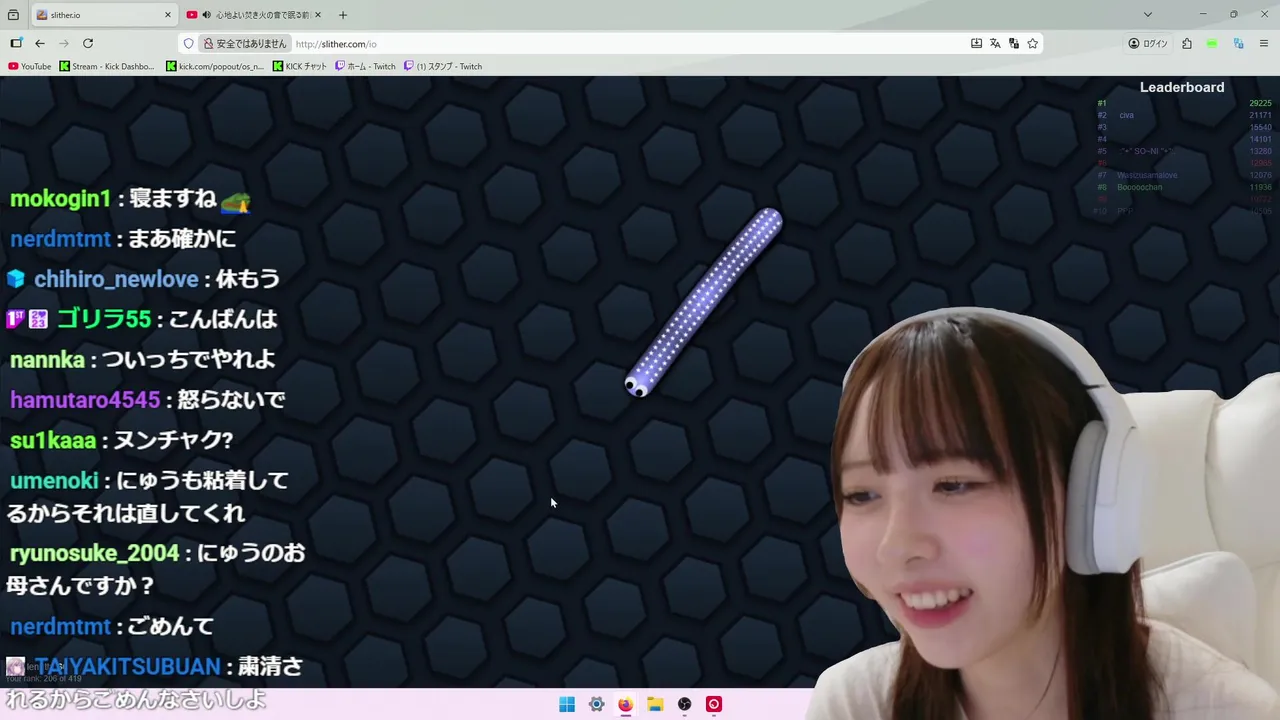Click the Leaderboard heading
This screenshot has height=720, width=1280.
pyautogui.click(x=1182, y=87)
